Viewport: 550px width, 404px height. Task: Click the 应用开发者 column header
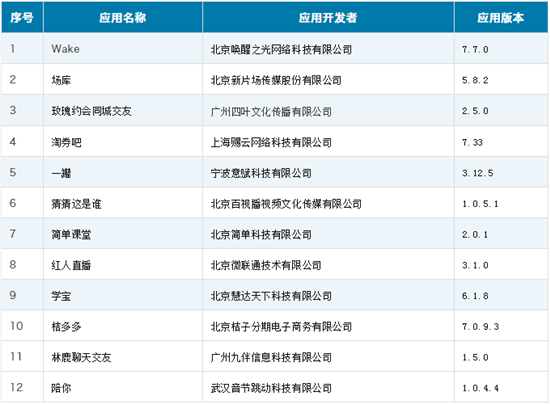tap(328, 17)
